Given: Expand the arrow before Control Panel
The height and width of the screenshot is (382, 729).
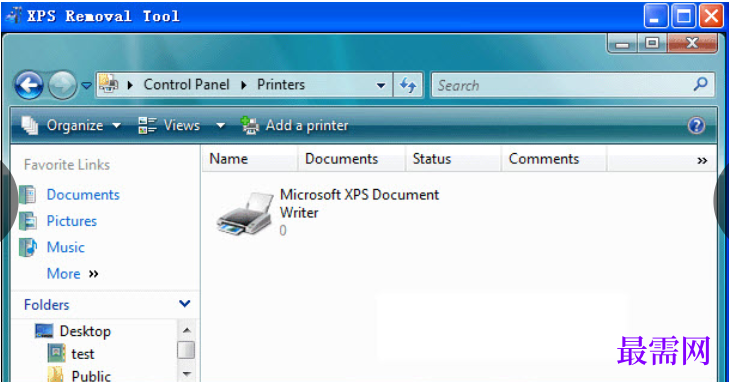Looking at the screenshot, I should 130,85.
